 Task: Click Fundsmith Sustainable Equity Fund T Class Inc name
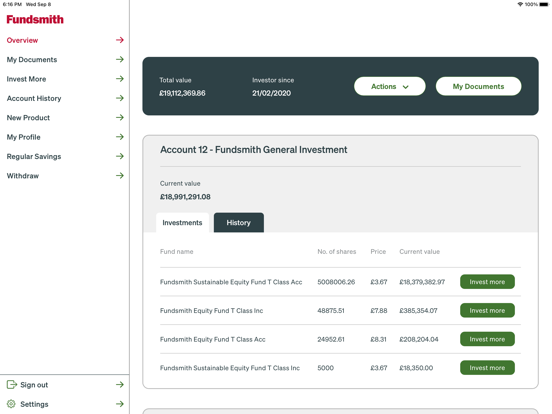click(x=230, y=368)
